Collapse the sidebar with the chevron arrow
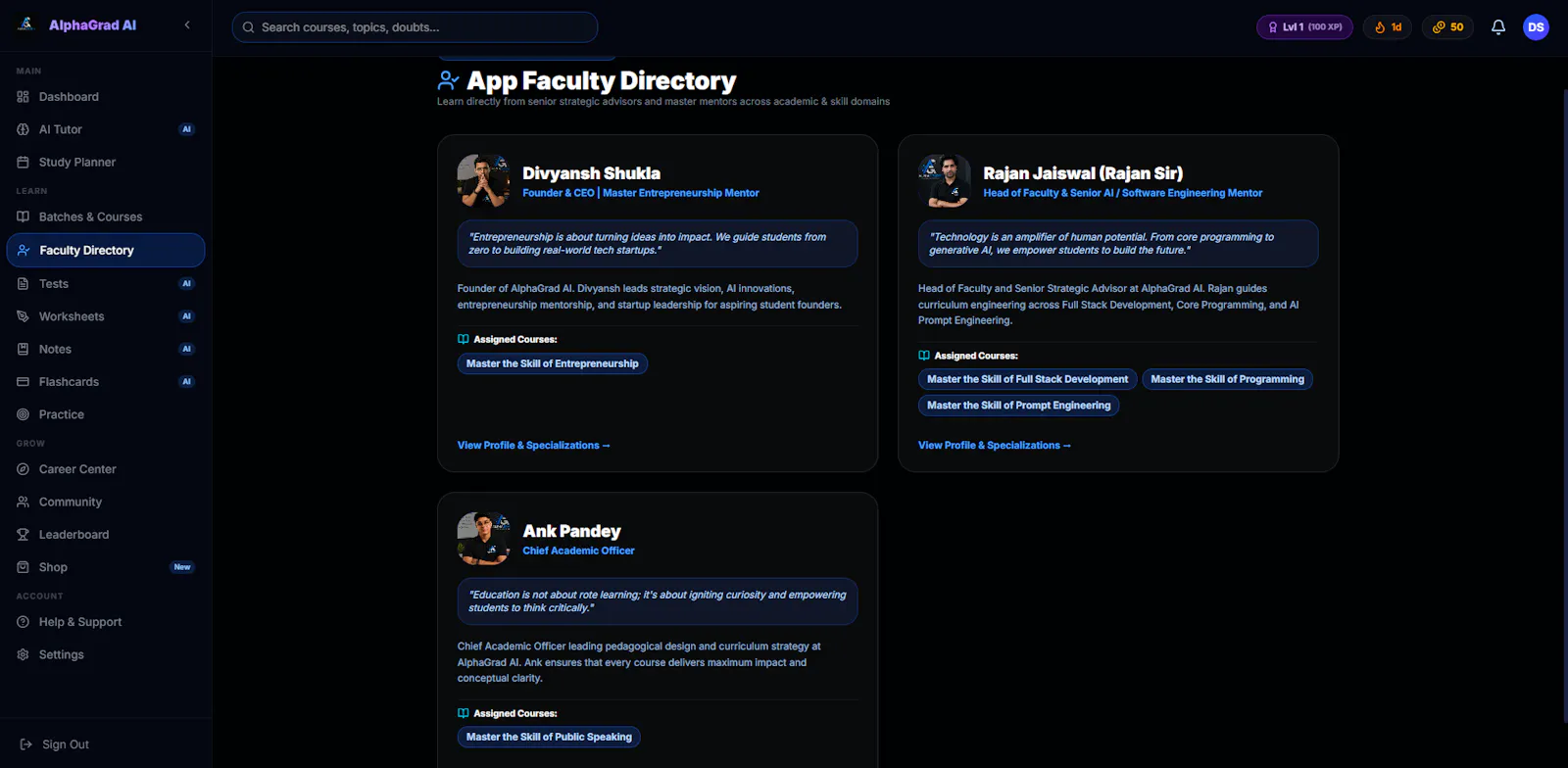This screenshot has height=768, width=1568. coord(187,24)
